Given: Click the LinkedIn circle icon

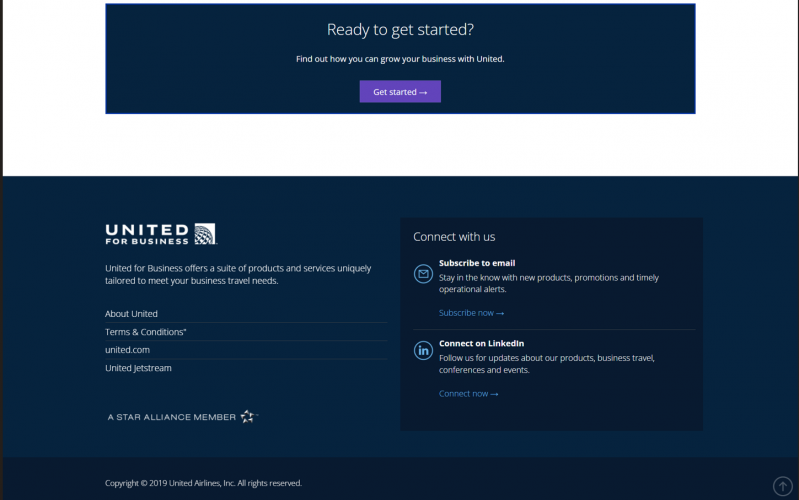Looking at the screenshot, I should [423, 350].
